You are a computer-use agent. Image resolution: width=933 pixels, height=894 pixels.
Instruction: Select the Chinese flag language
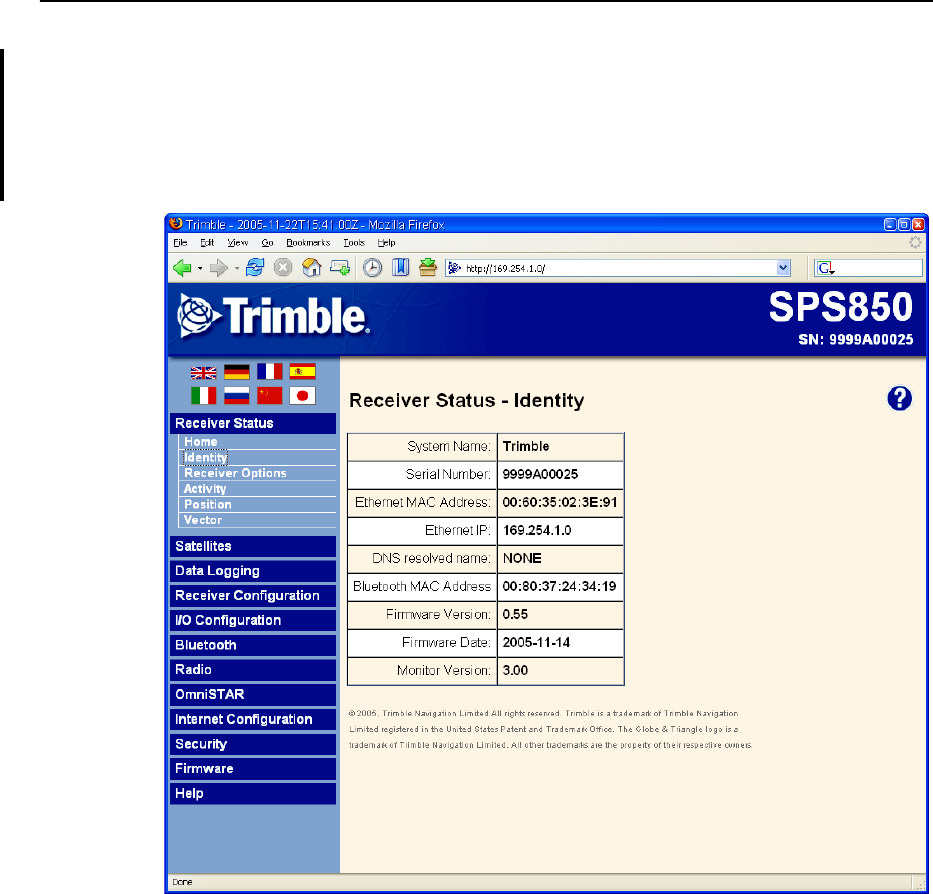pos(270,396)
